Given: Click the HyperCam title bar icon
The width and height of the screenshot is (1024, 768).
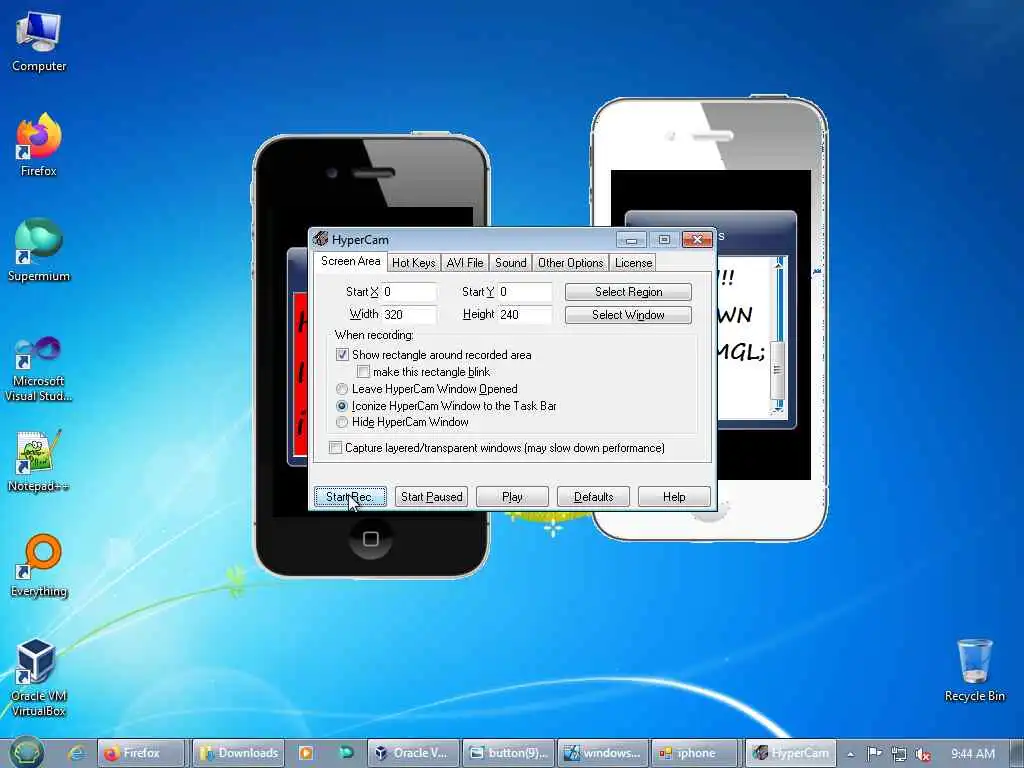Looking at the screenshot, I should pos(320,239).
